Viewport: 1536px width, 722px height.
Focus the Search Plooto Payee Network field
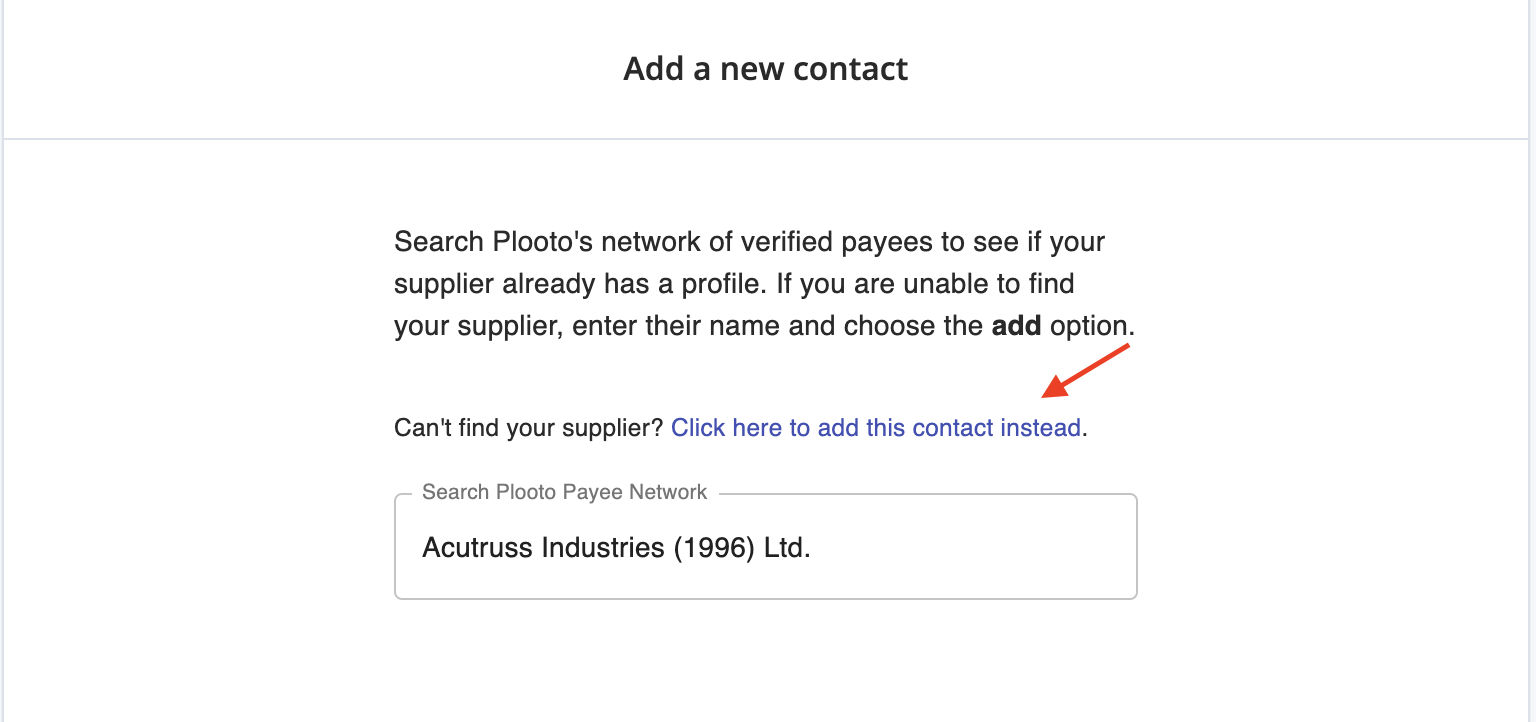(x=765, y=547)
